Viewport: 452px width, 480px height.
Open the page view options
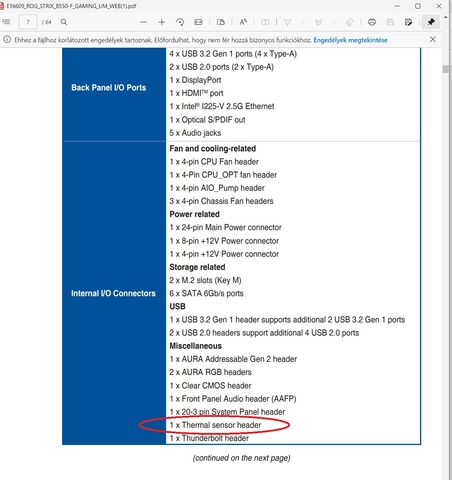pyautogui.click(x=221, y=22)
